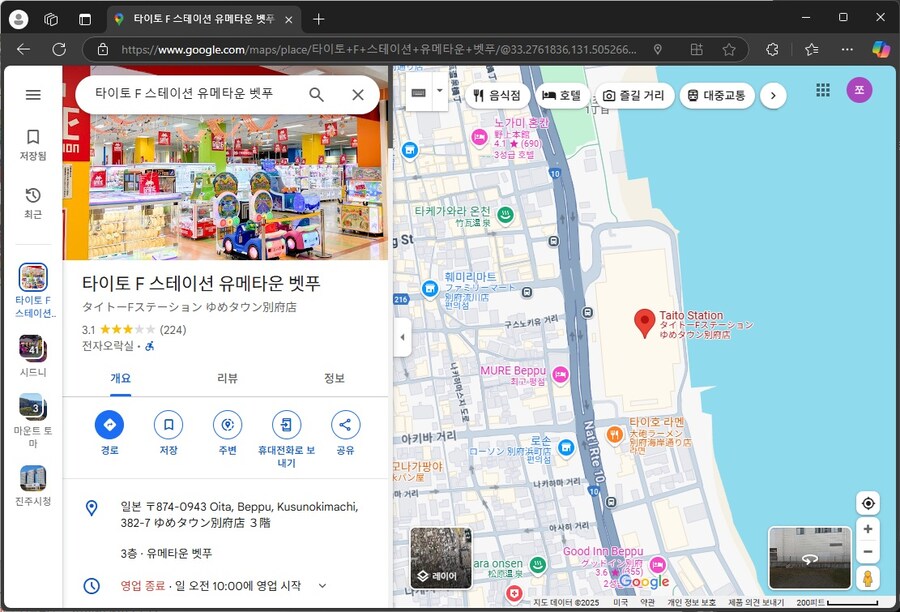This screenshot has width=900, height=612.
Task: Open the input tools dropdown arrow
Action: coord(440,91)
